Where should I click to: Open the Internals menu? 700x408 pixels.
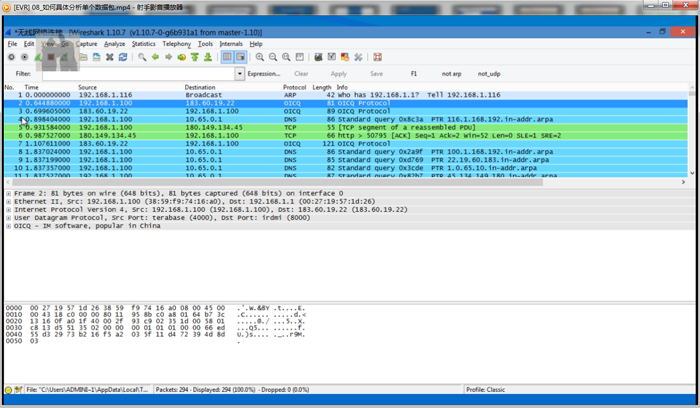pyautogui.click(x=231, y=44)
